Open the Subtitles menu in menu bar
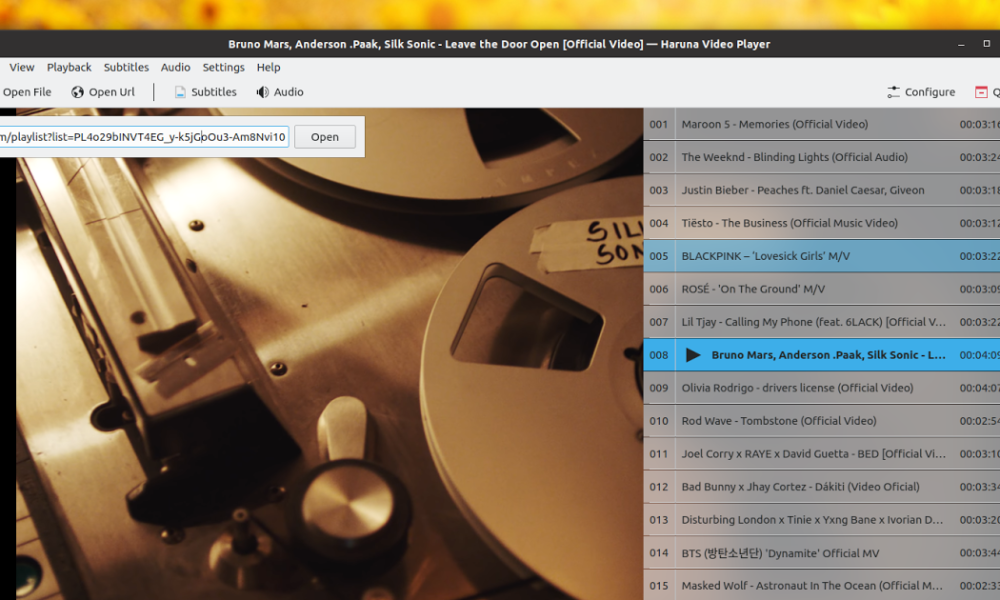The width and height of the screenshot is (1000, 600). pyautogui.click(x=126, y=67)
